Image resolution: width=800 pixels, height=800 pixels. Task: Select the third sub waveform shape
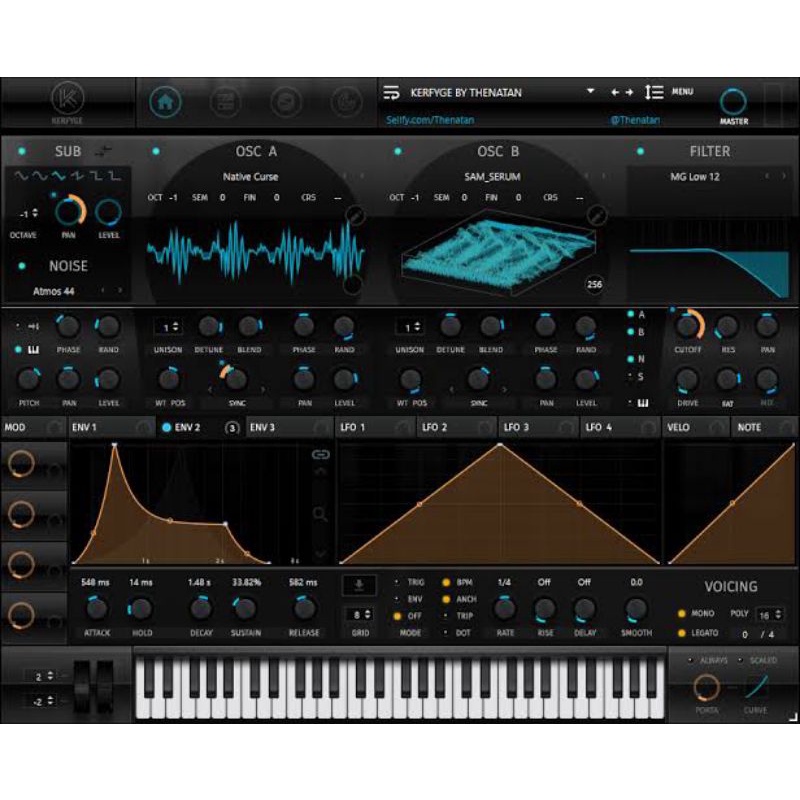[58, 176]
